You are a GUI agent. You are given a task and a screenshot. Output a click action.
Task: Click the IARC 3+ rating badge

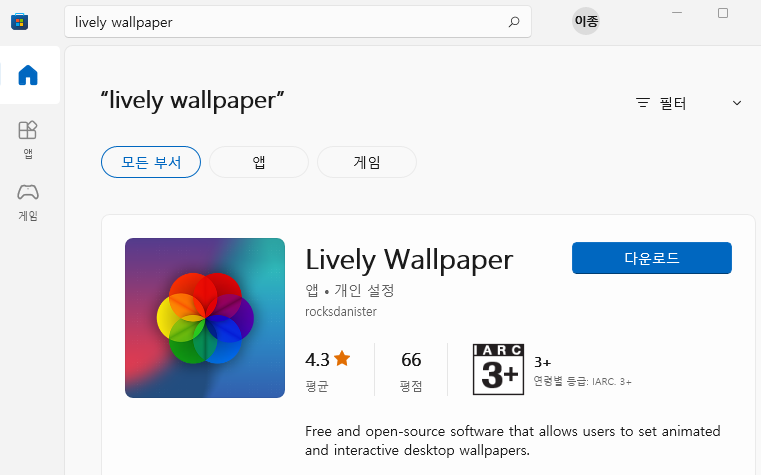tap(498, 369)
